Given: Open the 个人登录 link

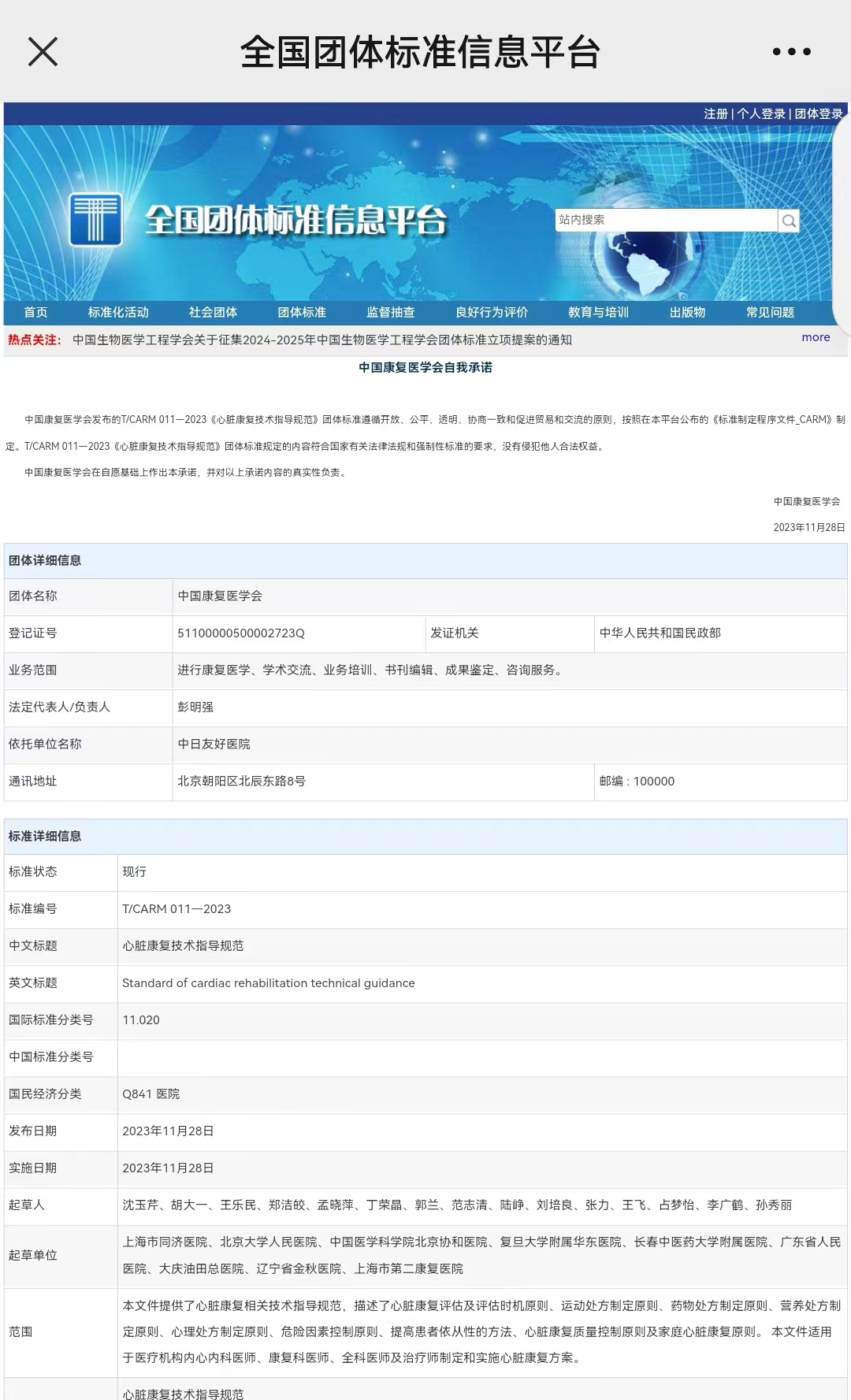Looking at the screenshot, I should point(761,114).
